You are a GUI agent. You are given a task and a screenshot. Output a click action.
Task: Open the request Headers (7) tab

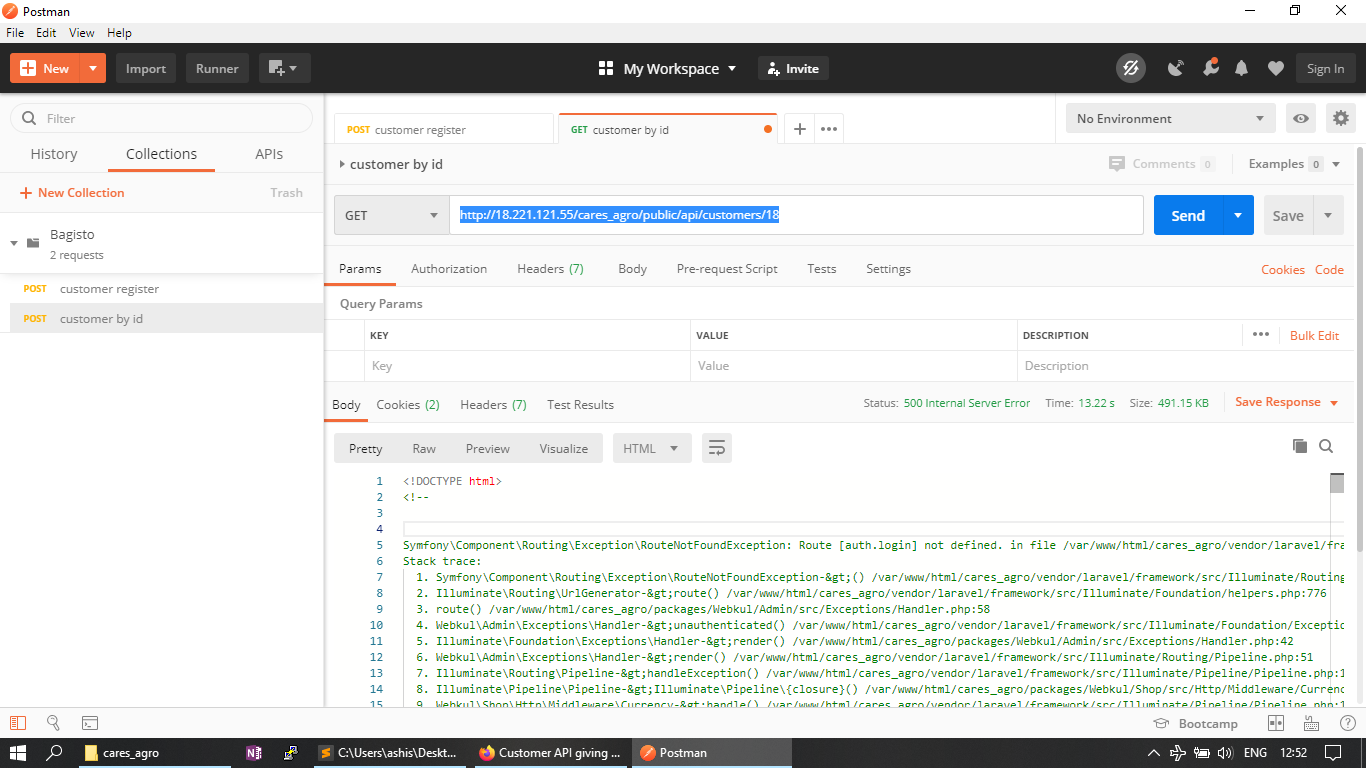[x=550, y=269]
